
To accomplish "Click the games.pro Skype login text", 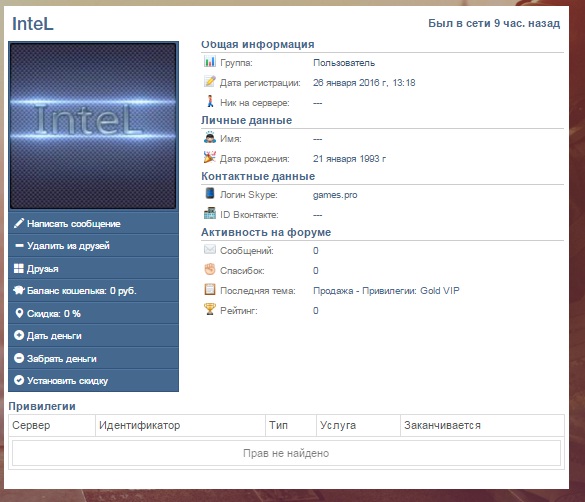I will pyautogui.click(x=335, y=195).
